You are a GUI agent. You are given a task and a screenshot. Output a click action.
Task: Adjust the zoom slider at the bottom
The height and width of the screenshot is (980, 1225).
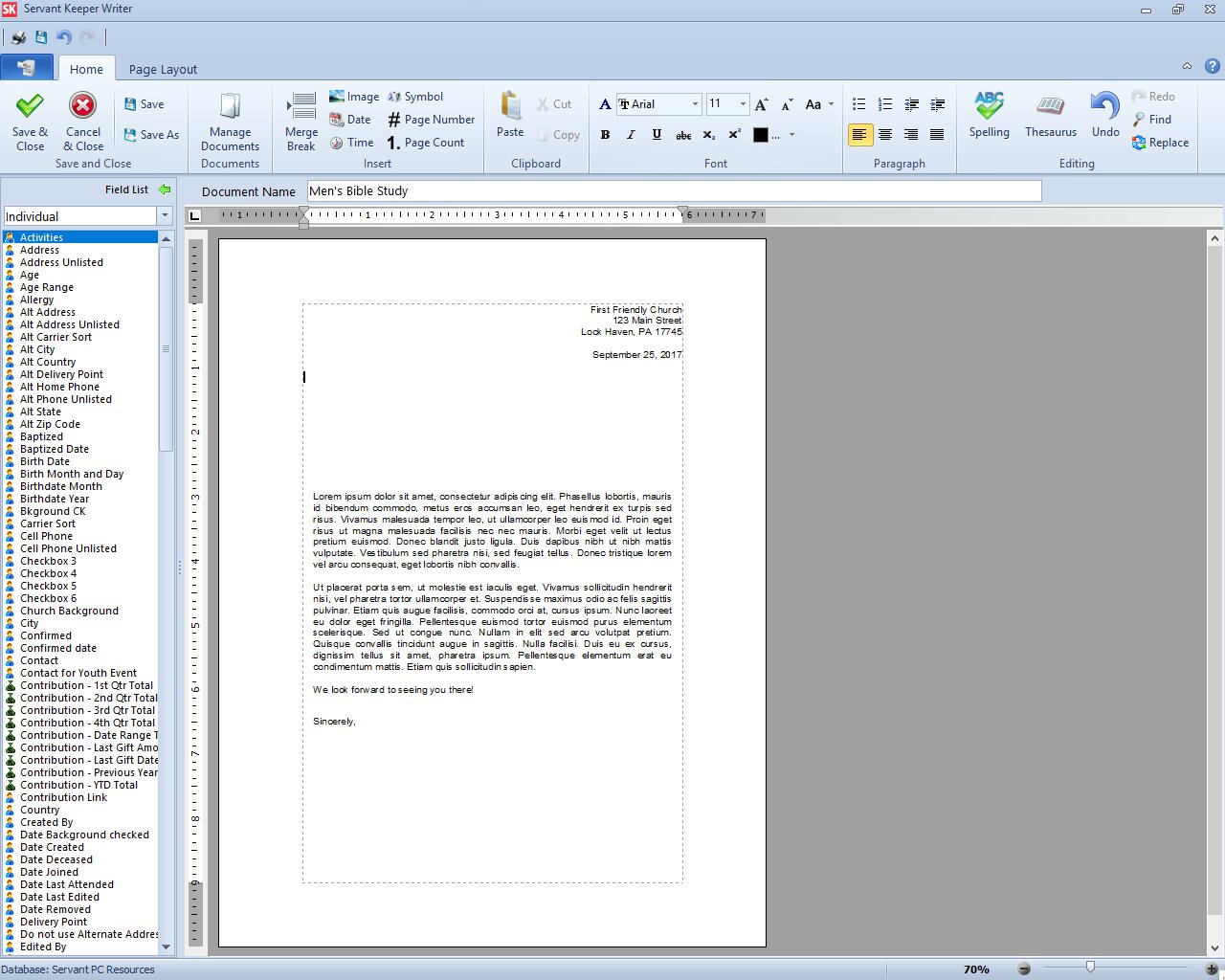pos(1090,968)
